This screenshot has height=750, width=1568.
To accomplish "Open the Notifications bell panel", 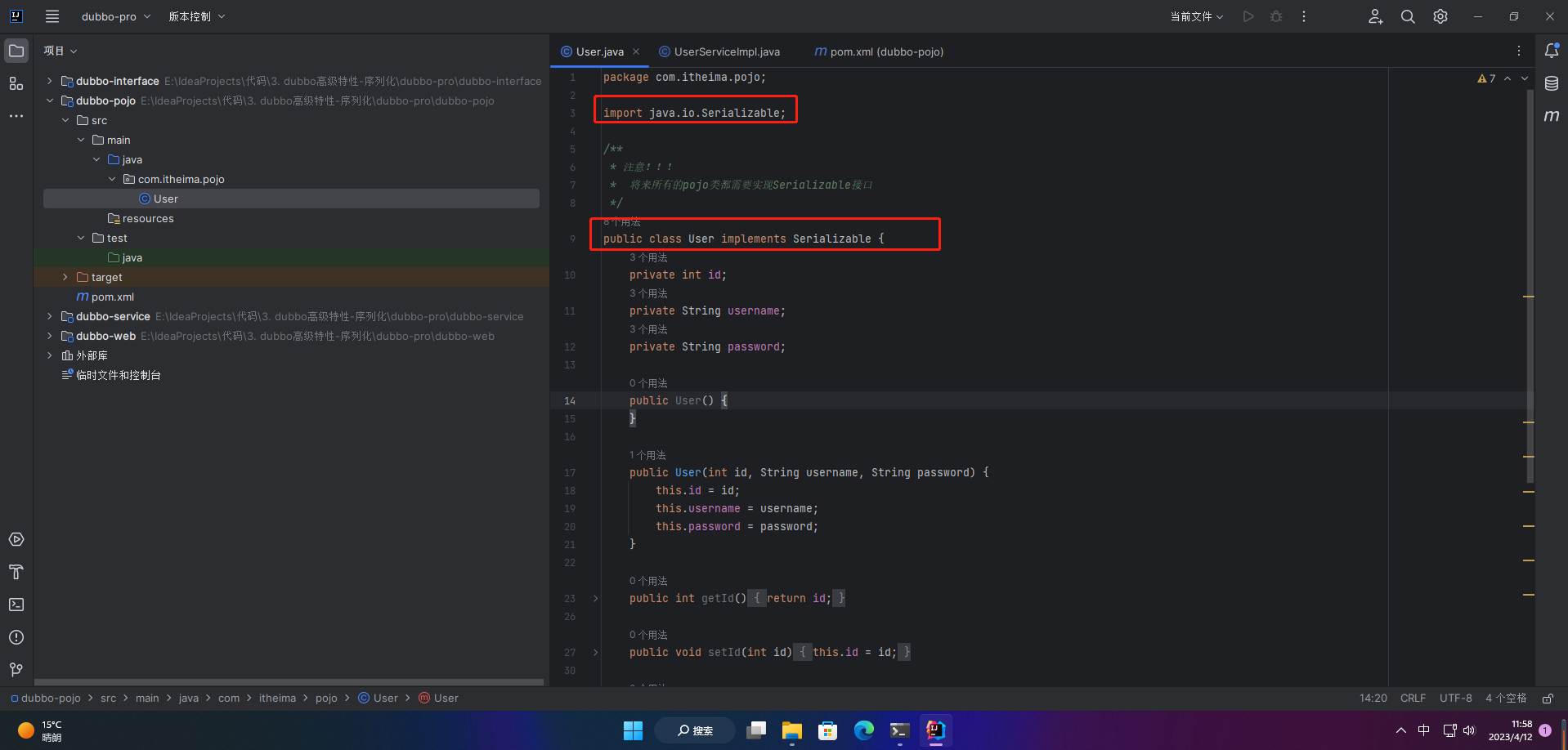I will click(1552, 51).
